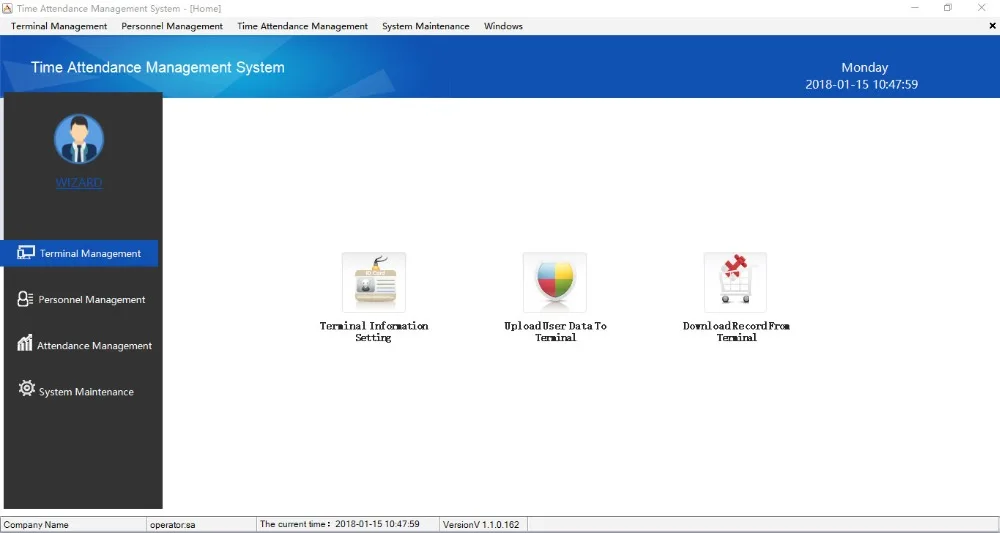Open the Windows menu

503,26
